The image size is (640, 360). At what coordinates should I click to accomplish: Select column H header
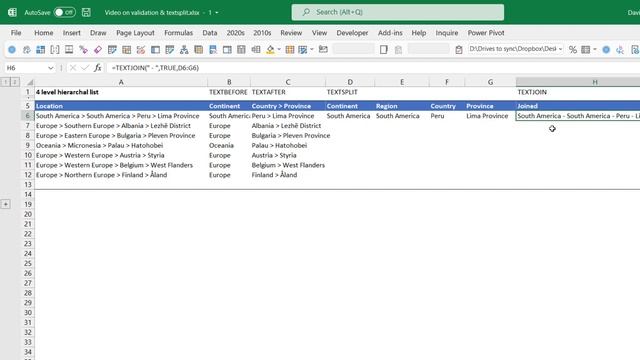click(578, 82)
